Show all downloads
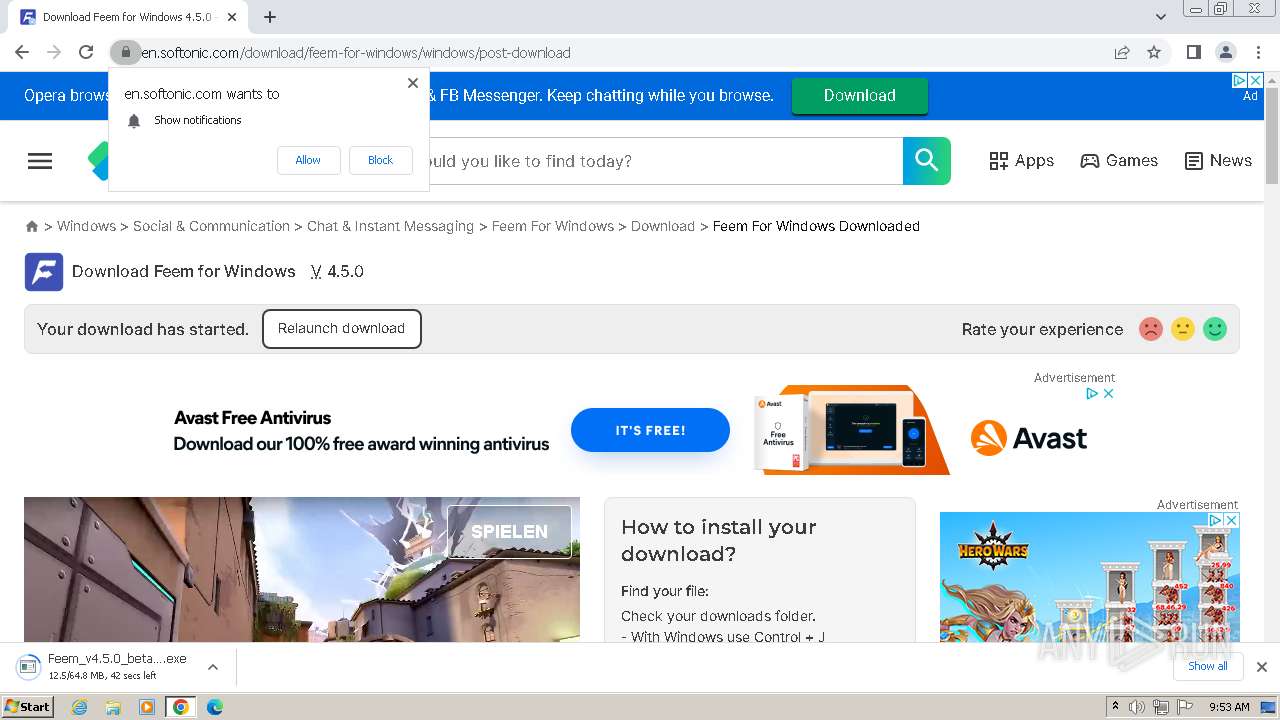1280x720 pixels. (x=1208, y=667)
